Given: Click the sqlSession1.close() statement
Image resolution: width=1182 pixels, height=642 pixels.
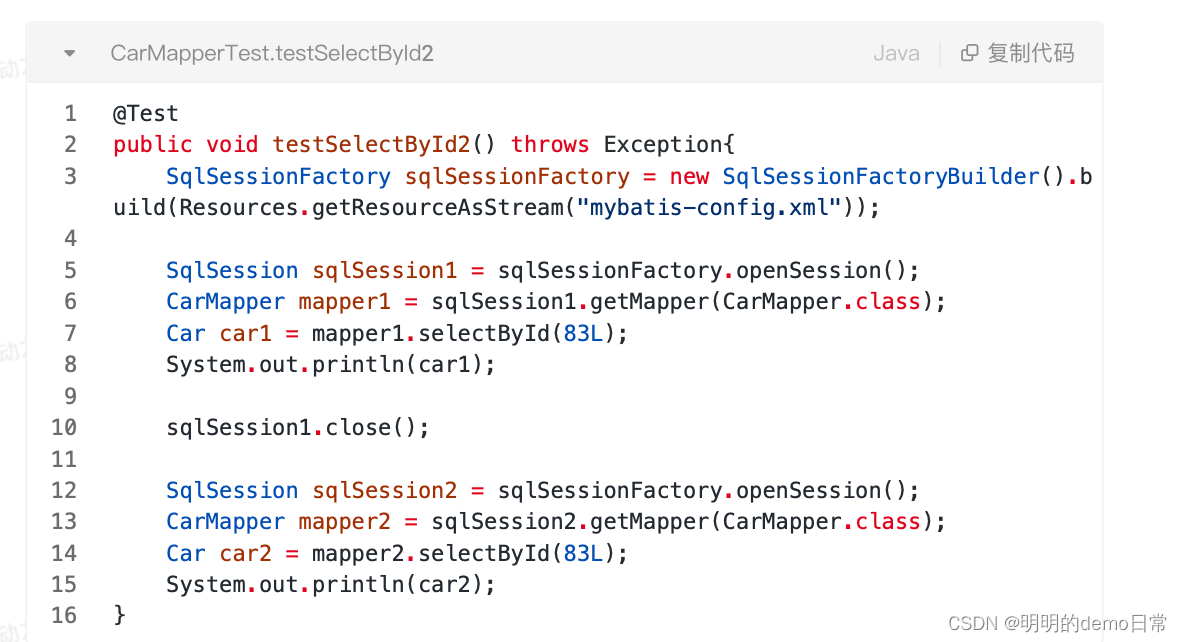Looking at the screenshot, I should point(298,427).
